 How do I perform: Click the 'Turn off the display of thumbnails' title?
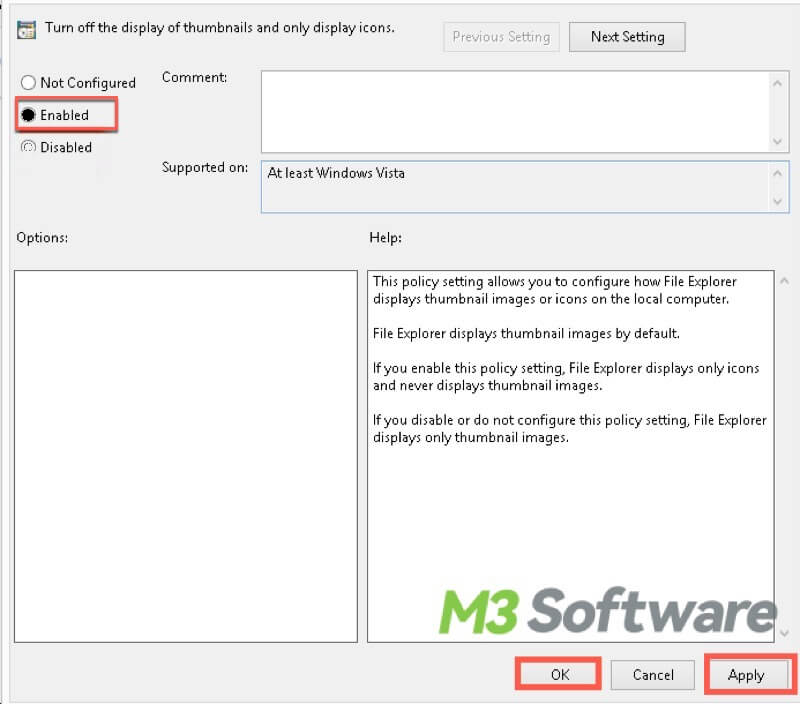pyautogui.click(x=219, y=28)
